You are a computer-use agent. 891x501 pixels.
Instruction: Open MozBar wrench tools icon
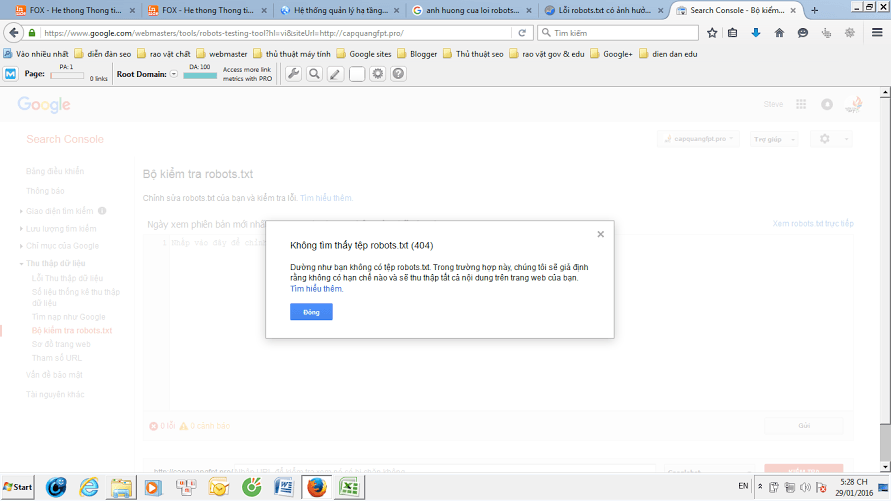coord(293,74)
